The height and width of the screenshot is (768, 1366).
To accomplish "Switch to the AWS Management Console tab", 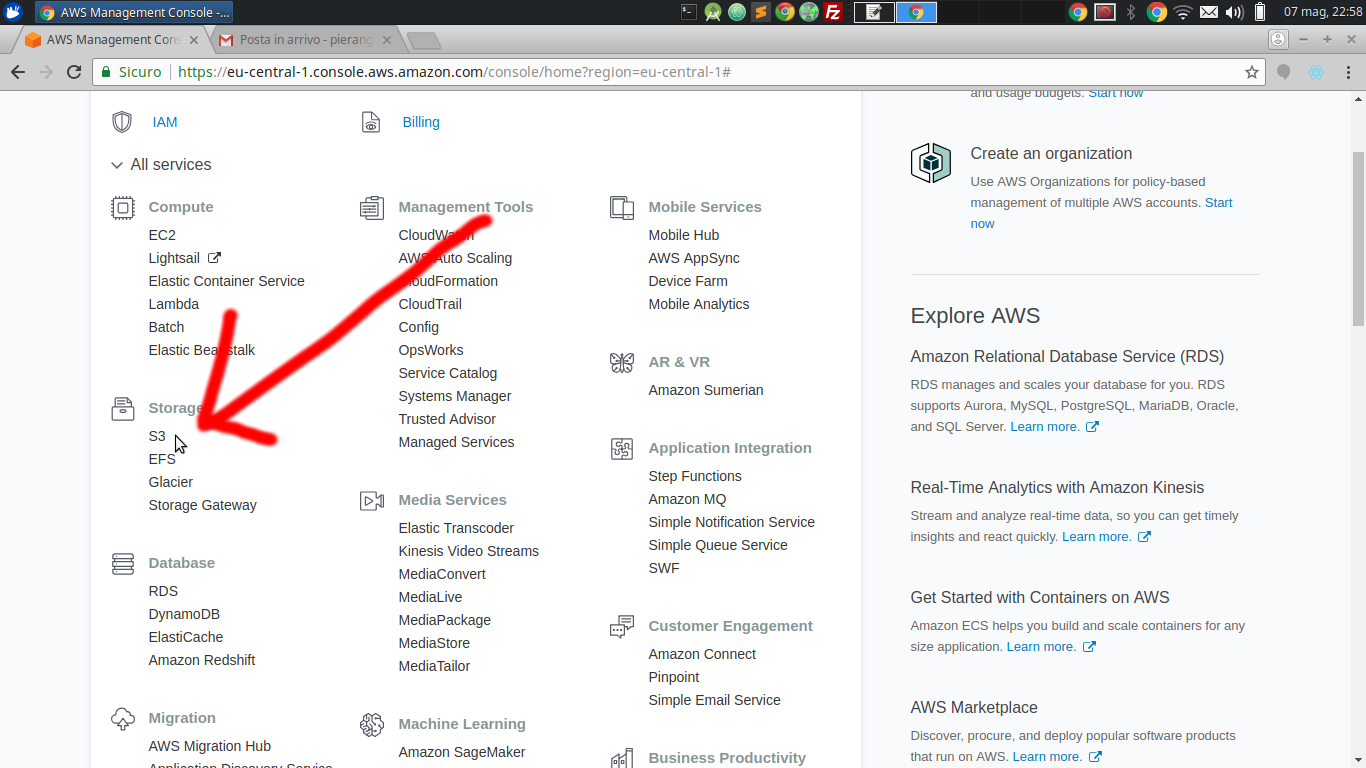I will [x=110, y=39].
